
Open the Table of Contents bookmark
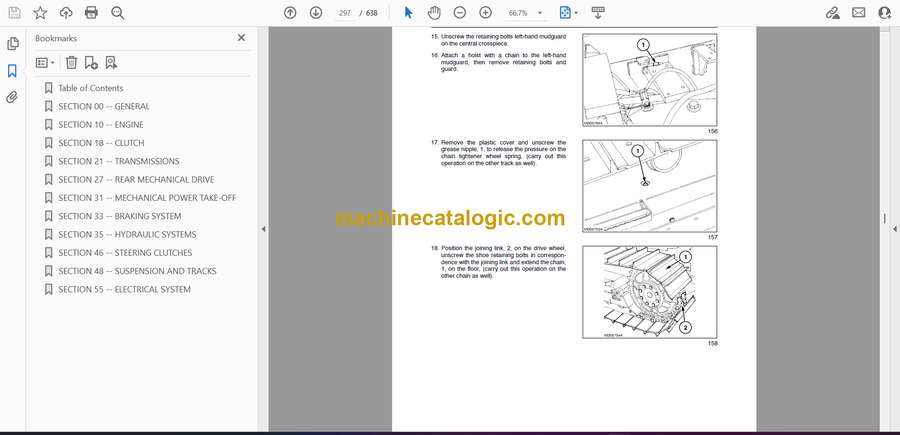coord(91,88)
